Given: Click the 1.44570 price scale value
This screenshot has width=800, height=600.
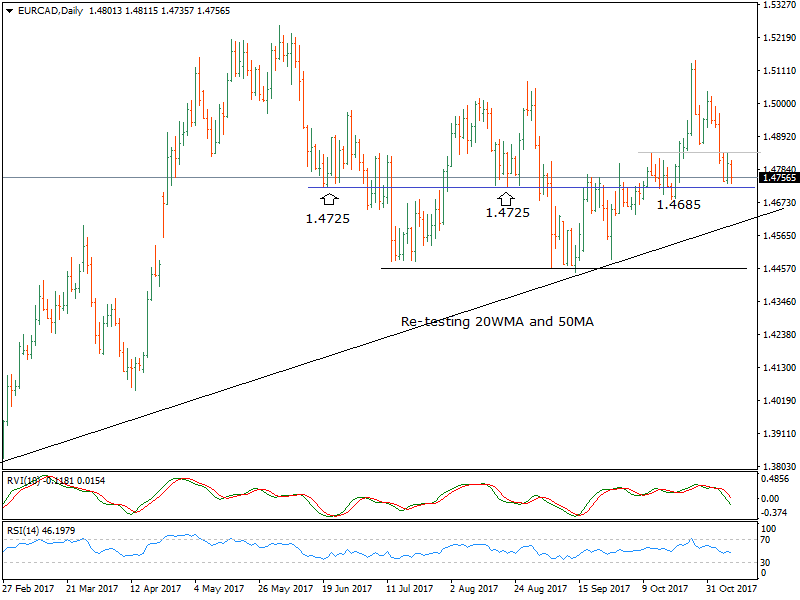Looking at the screenshot, I should pos(779,268).
